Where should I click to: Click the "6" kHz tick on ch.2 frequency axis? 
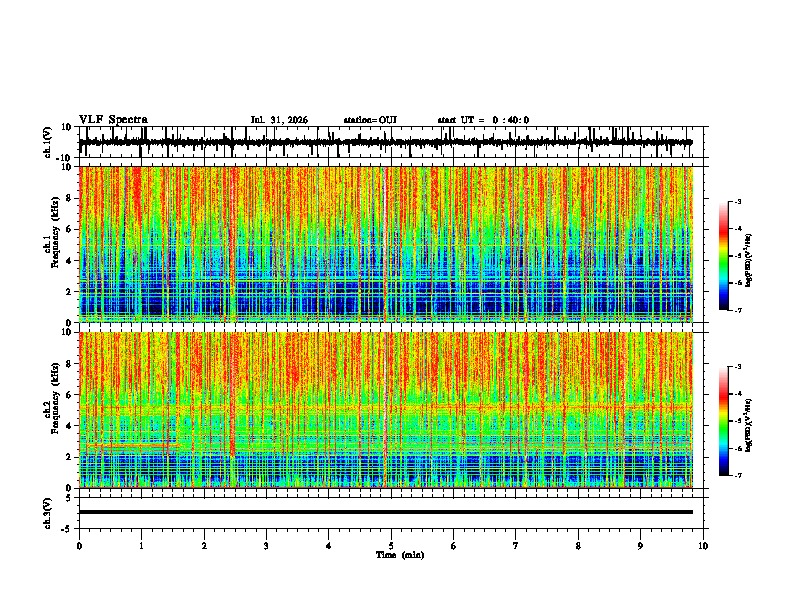69,395
